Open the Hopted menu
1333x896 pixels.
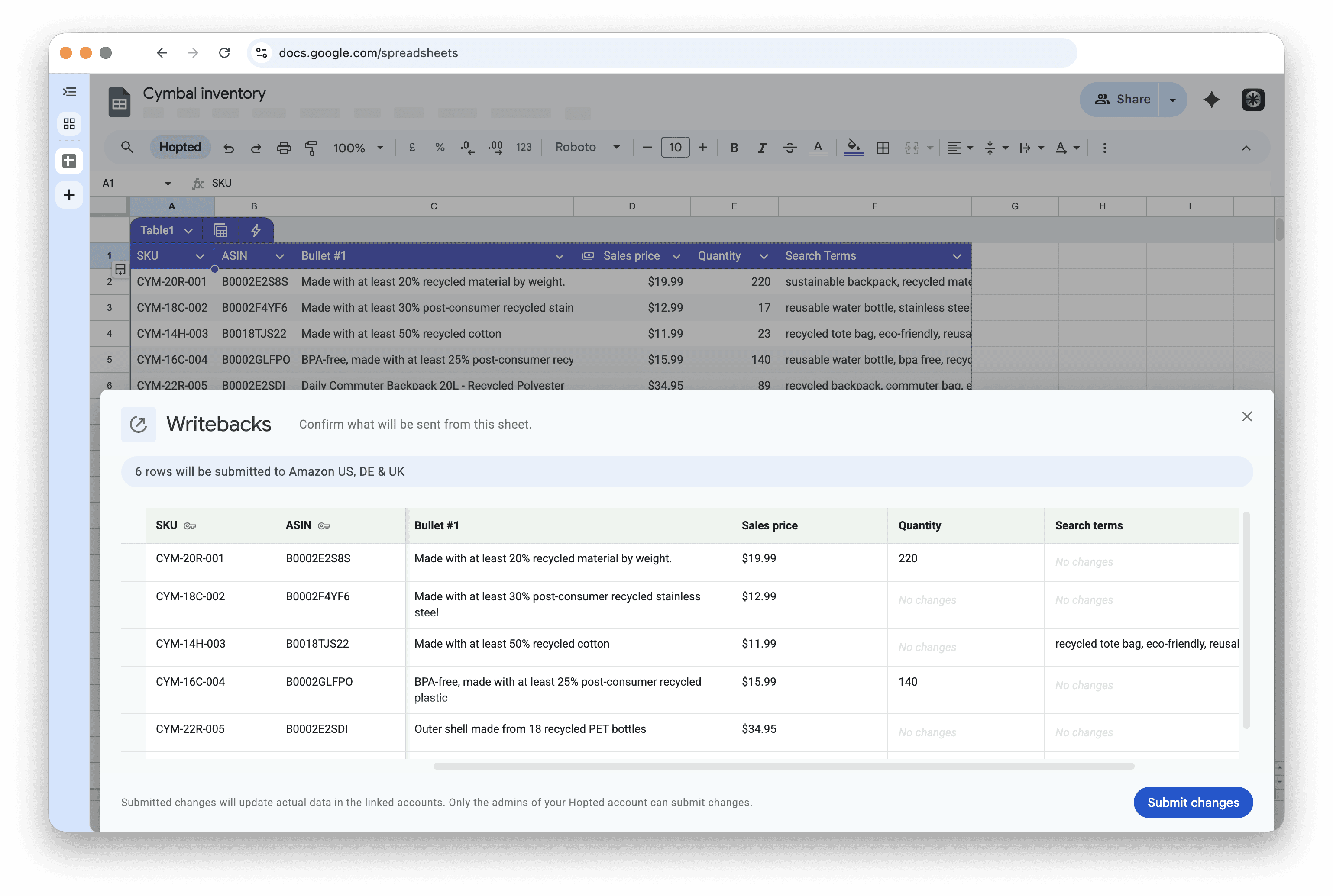tap(180, 147)
